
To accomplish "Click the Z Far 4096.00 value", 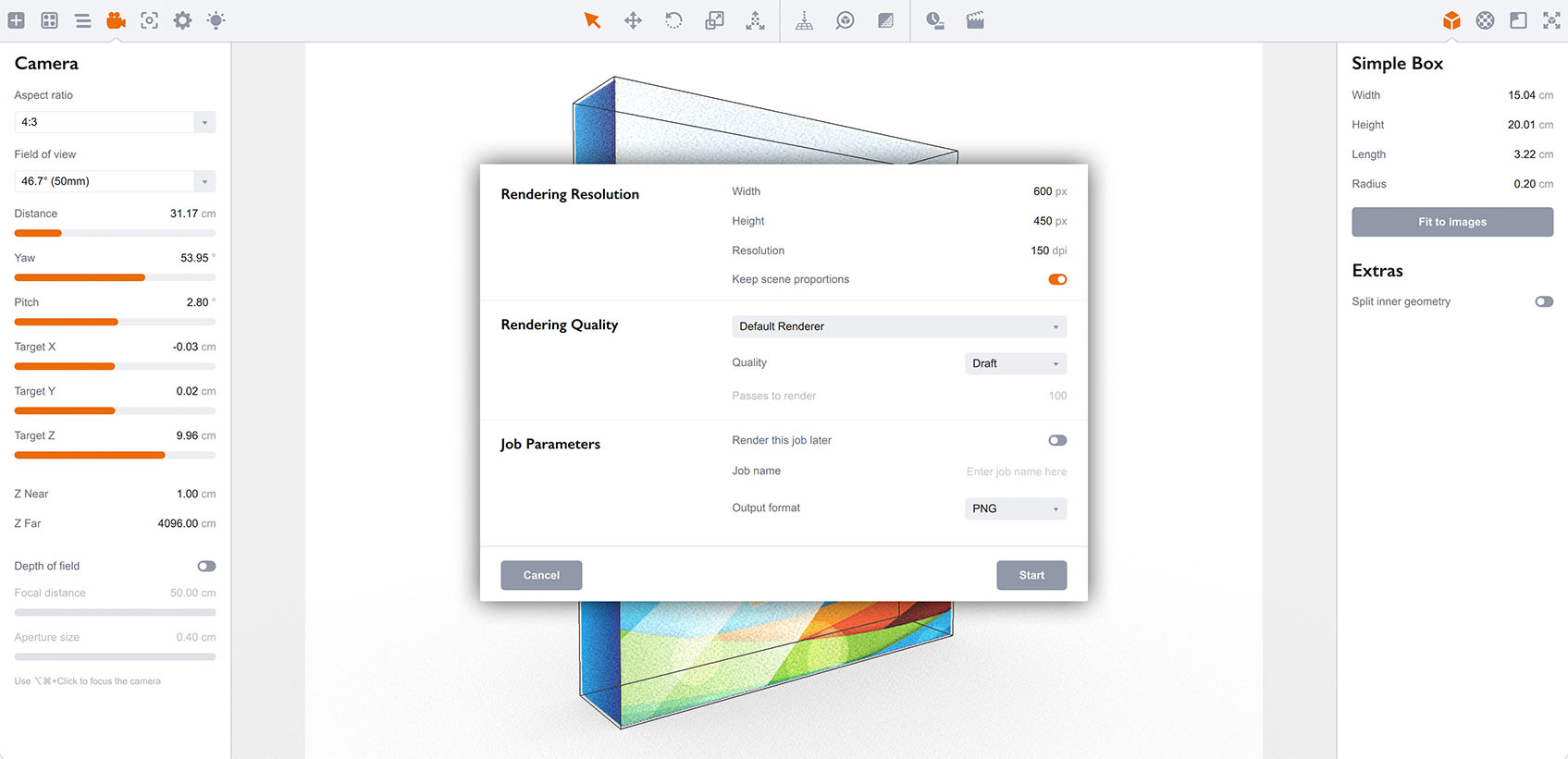I will tap(178, 523).
